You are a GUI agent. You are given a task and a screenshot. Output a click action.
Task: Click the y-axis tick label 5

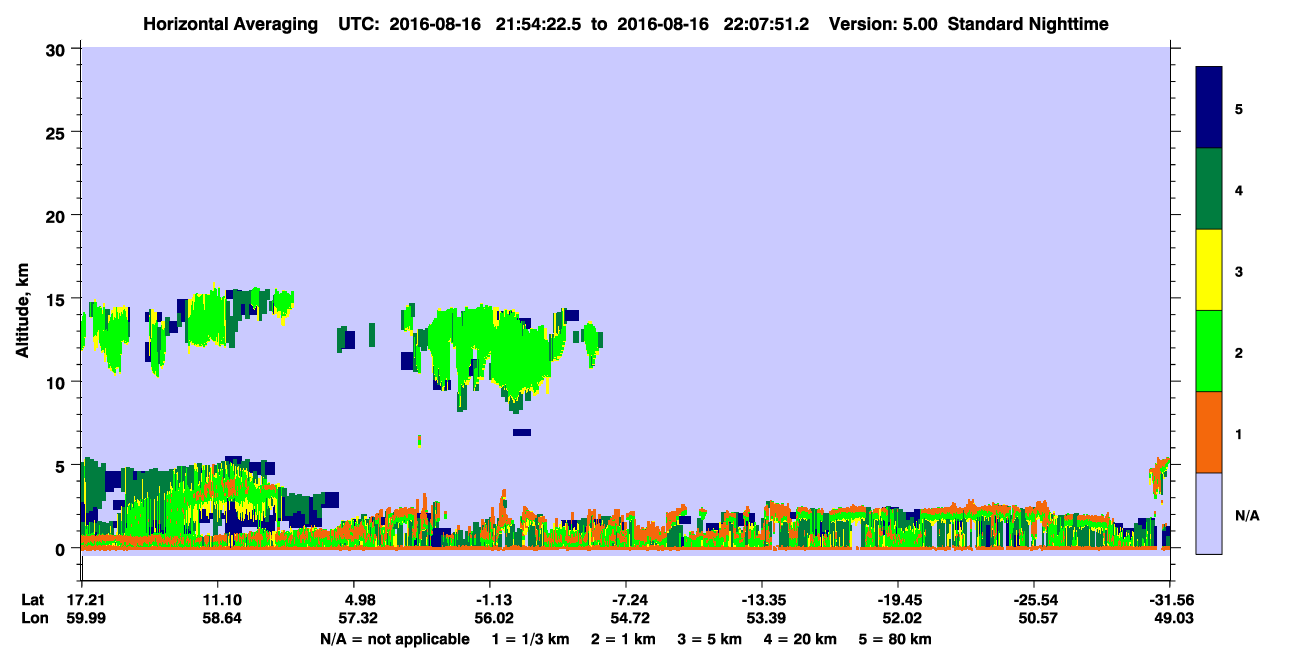click(62, 465)
